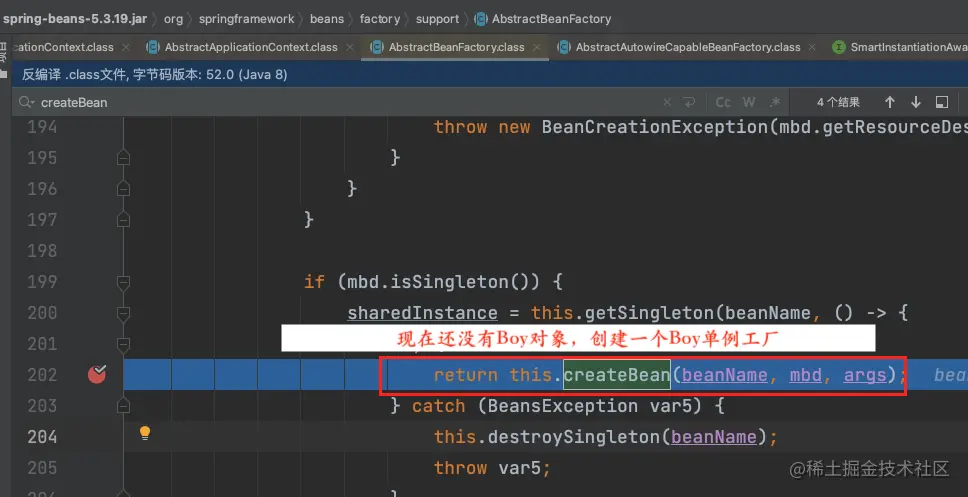The height and width of the screenshot is (497, 968).
Task: Collapse fold marker at line 197
Action: coord(123,220)
